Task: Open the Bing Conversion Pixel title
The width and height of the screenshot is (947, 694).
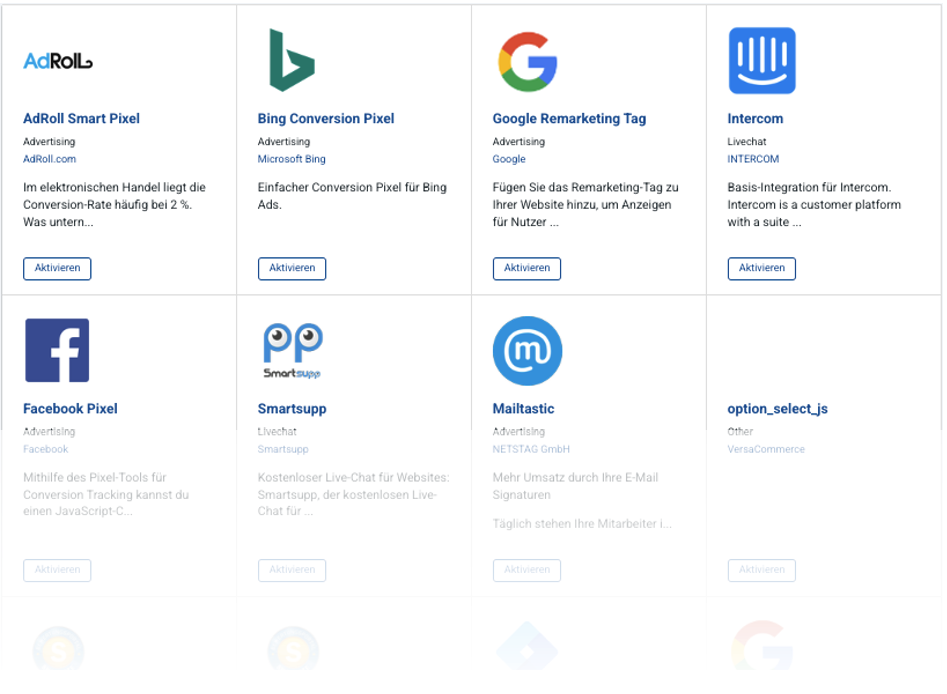Action: (326, 118)
